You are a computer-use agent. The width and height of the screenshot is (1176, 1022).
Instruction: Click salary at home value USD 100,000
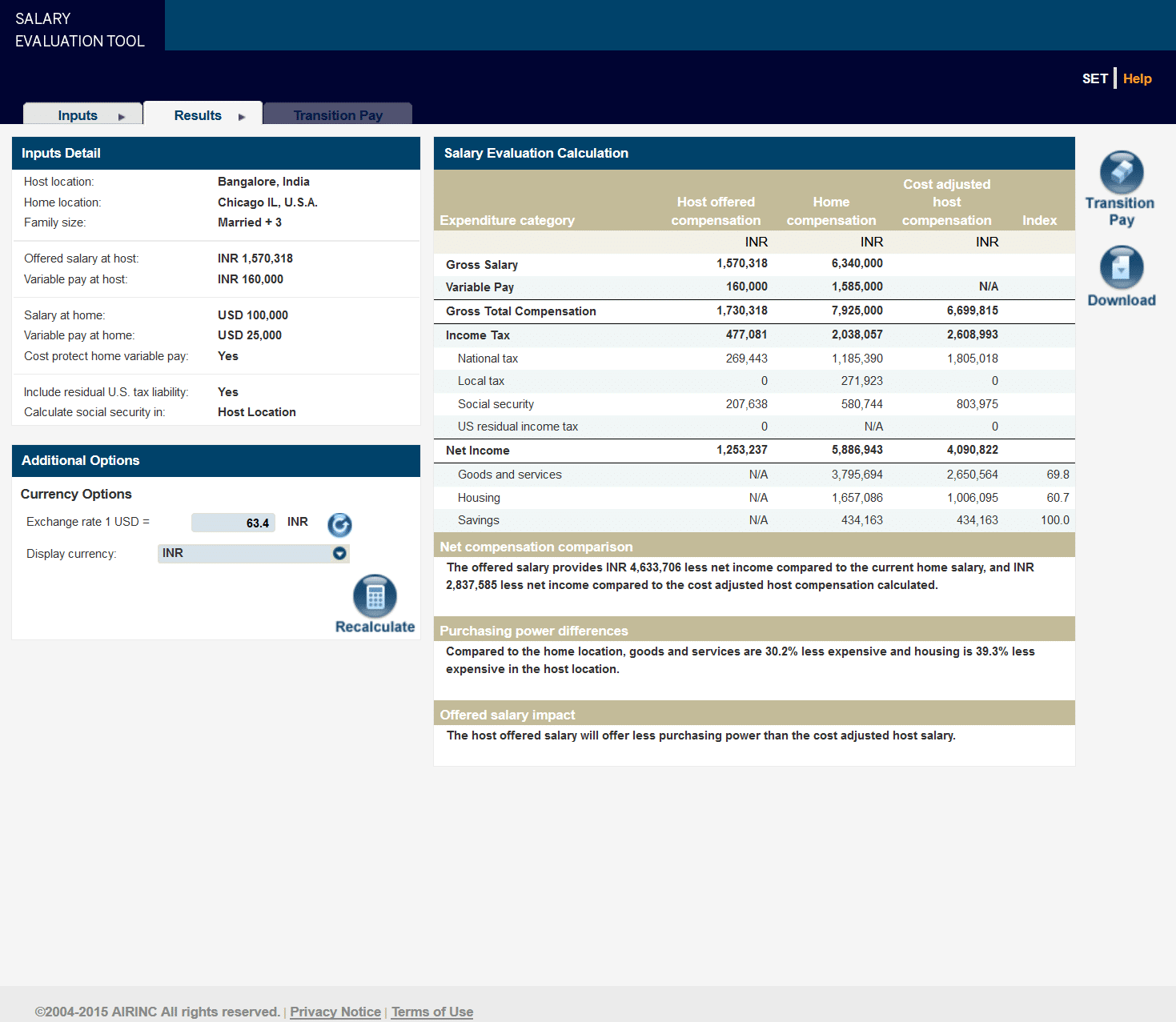point(252,315)
